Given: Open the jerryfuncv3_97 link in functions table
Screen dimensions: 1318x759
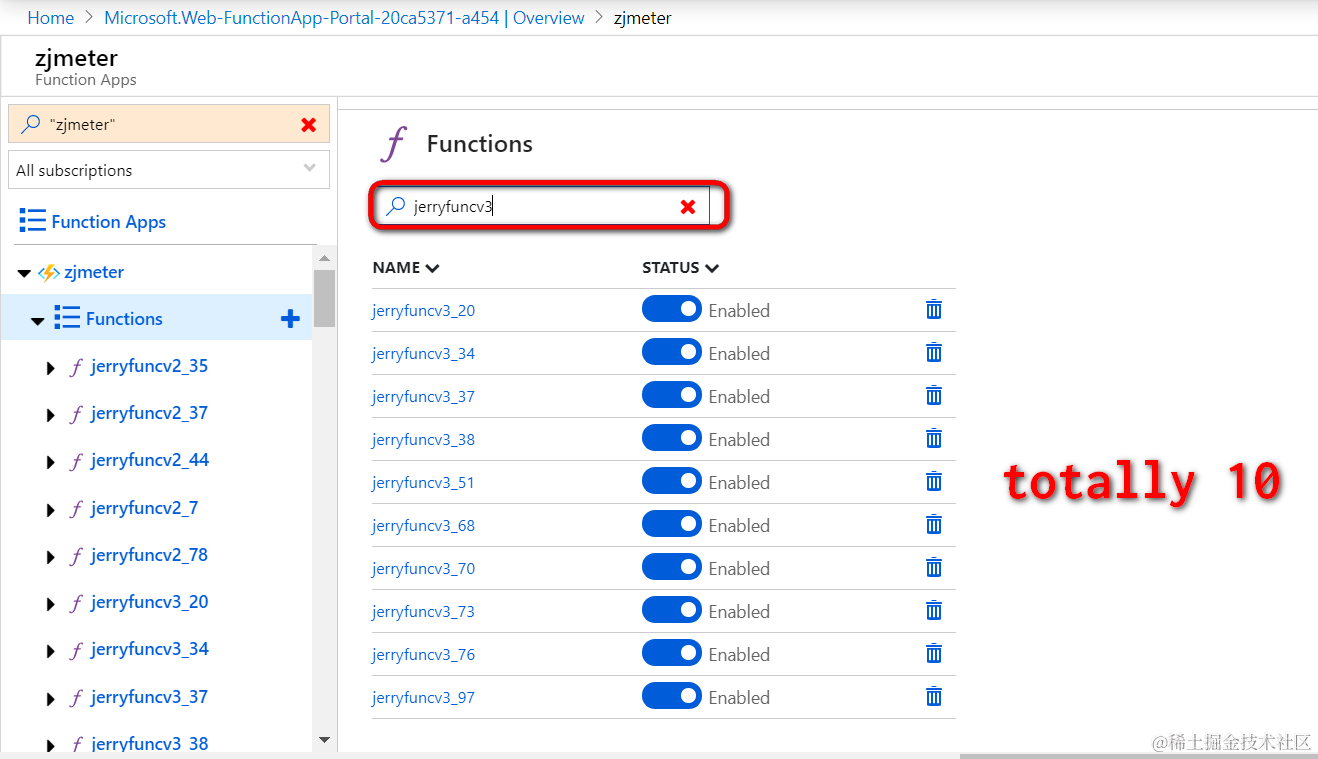Looking at the screenshot, I should tap(423, 698).
